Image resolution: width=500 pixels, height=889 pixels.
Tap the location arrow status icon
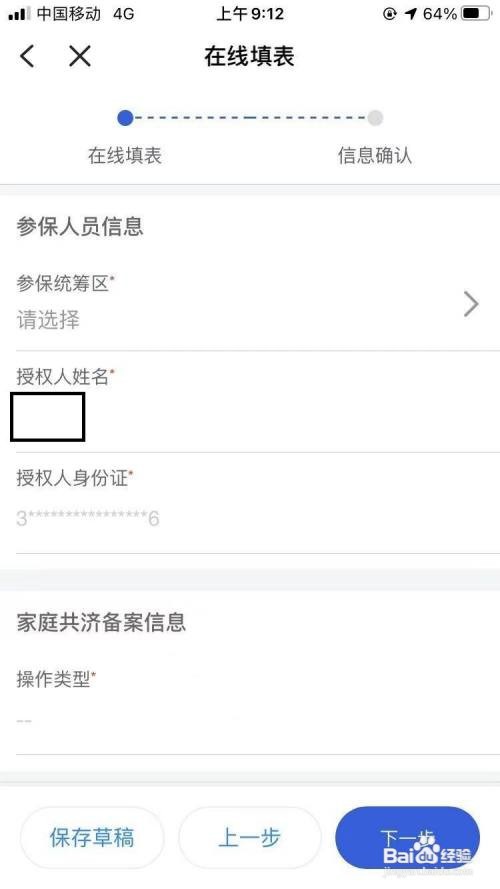click(x=410, y=14)
